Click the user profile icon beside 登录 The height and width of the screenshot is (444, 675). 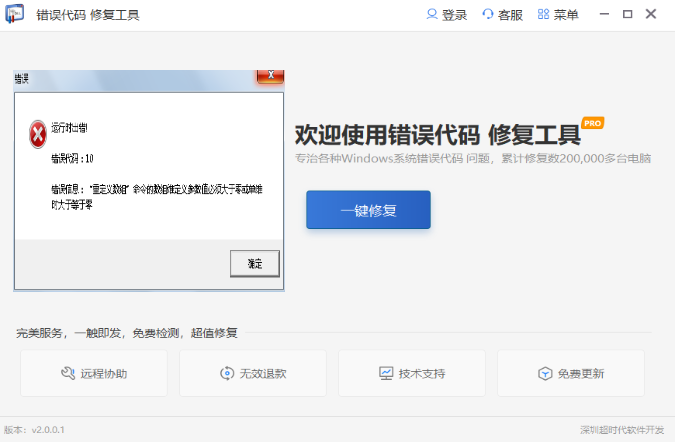click(432, 14)
